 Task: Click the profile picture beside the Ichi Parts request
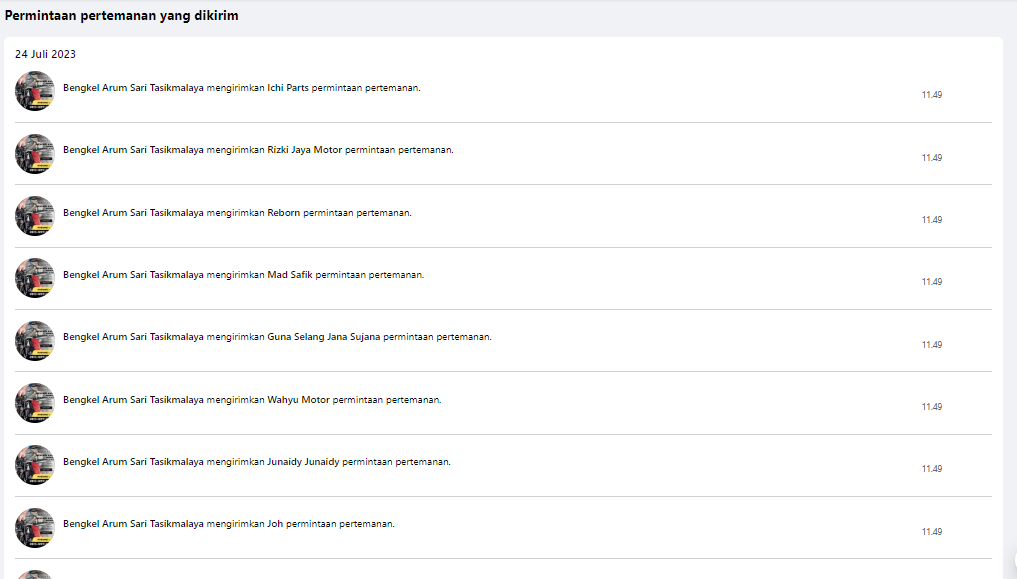point(35,91)
